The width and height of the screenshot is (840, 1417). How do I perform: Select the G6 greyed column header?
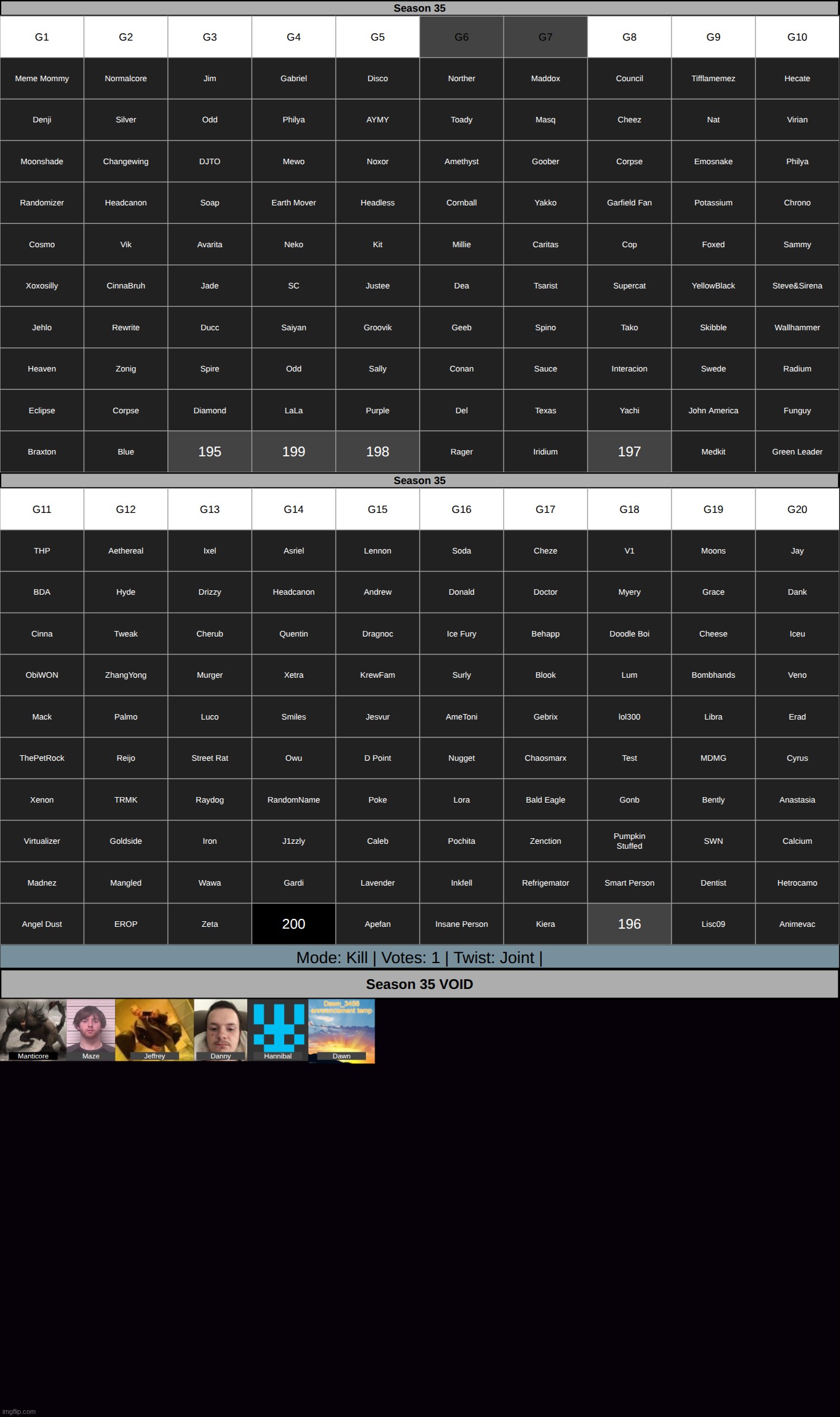click(x=461, y=37)
